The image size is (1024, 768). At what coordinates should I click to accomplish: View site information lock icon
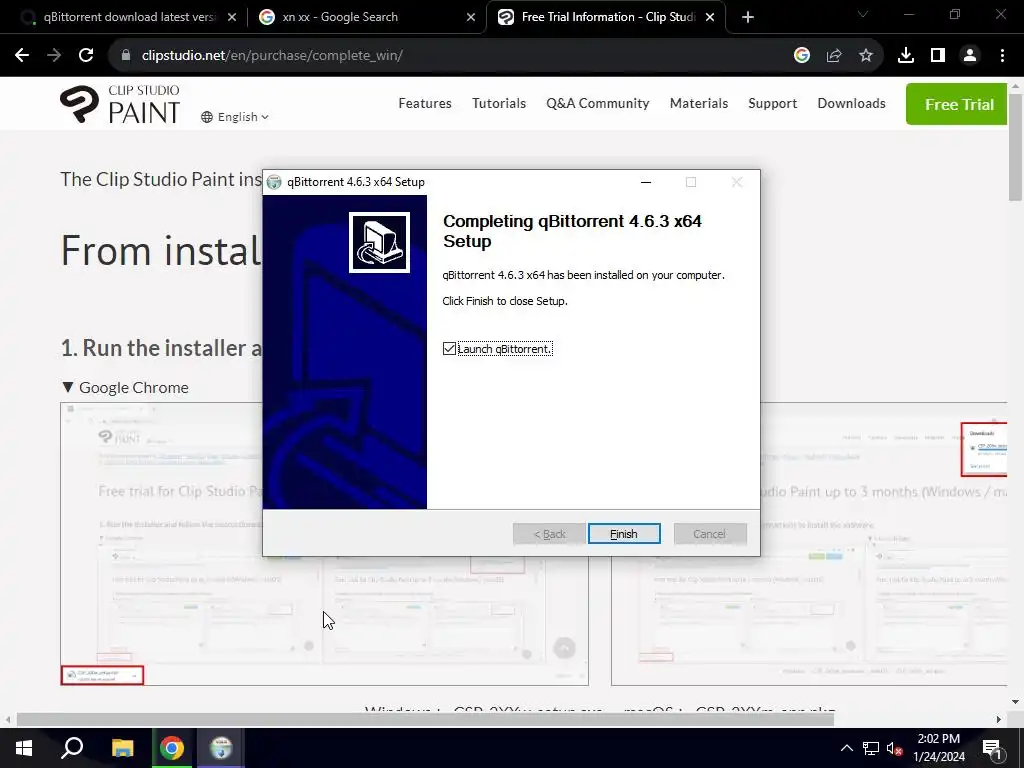pos(126,56)
